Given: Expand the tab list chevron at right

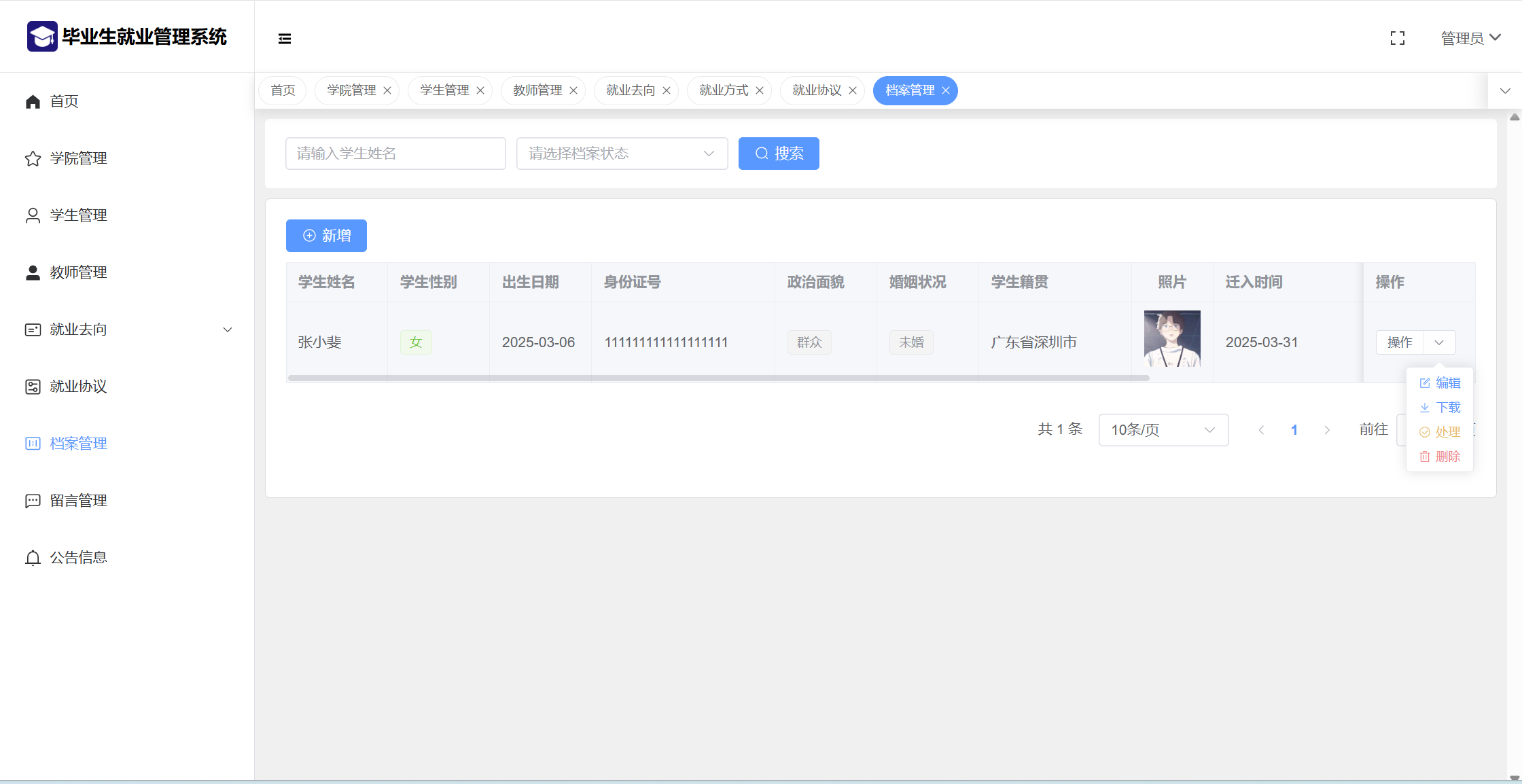Looking at the screenshot, I should 1505,91.
